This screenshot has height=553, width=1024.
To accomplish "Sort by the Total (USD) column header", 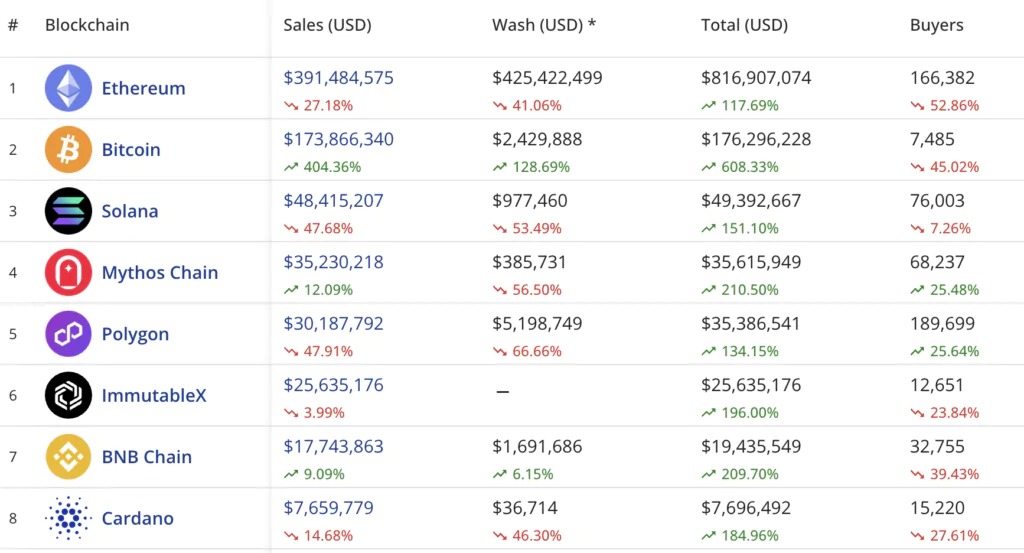I will [744, 25].
